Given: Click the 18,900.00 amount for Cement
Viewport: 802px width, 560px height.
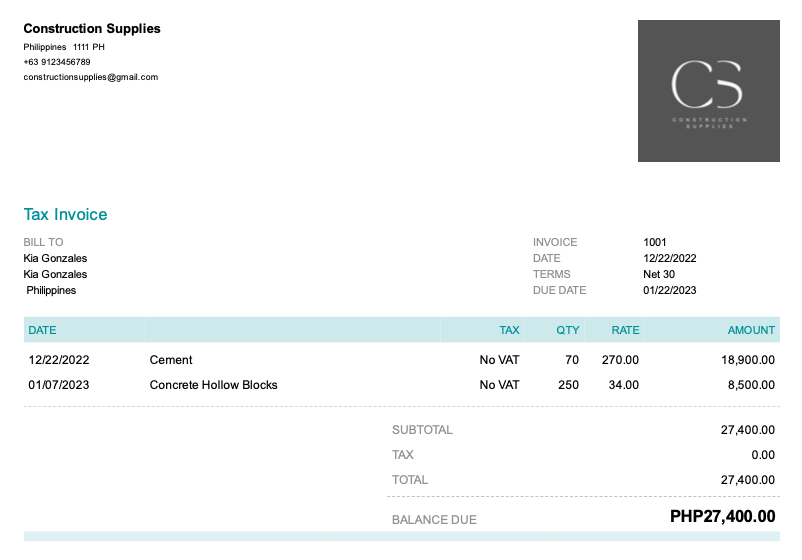Looking at the screenshot, I should [748, 360].
